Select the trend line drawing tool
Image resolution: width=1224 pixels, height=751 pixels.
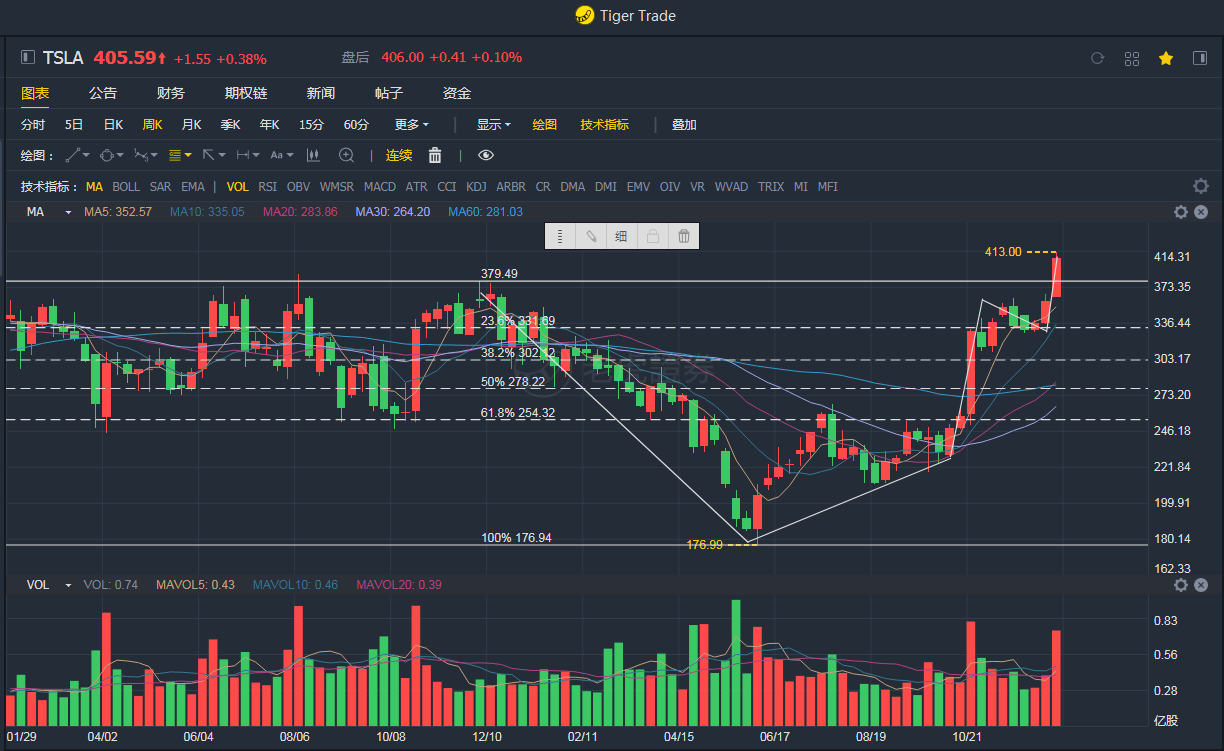pos(73,155)
